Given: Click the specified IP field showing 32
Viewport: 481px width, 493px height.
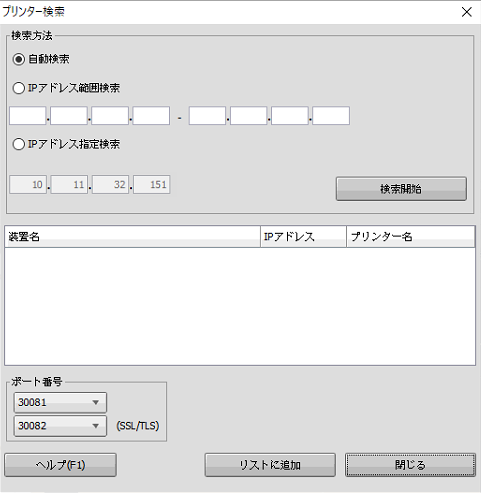Looking at the screenshot, I should pos(110,184).
